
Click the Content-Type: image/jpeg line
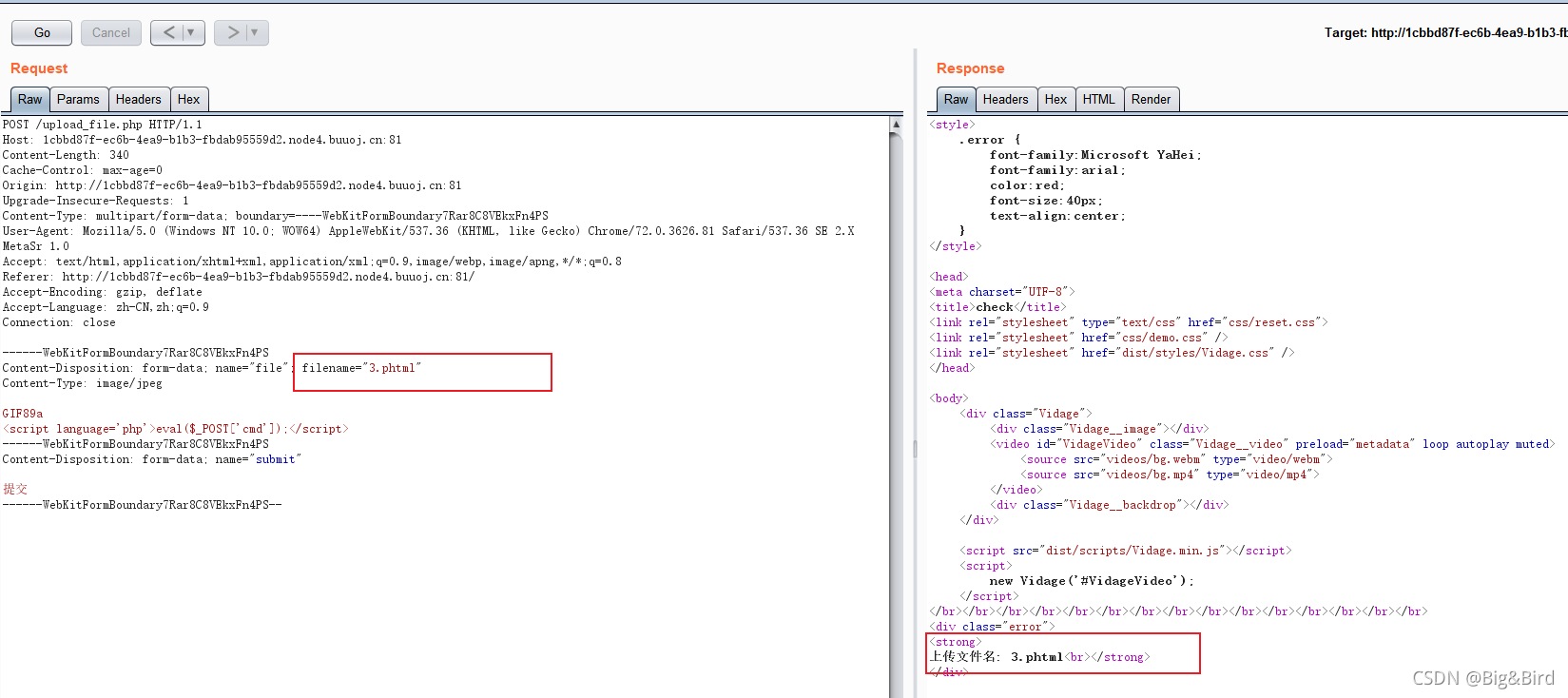point(83,383)
